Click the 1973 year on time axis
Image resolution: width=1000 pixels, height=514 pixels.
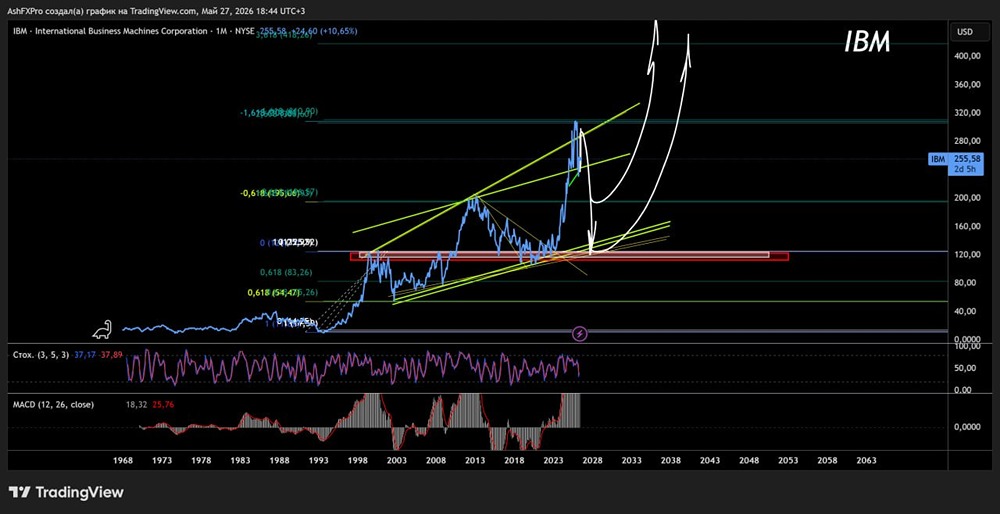click(161, 460)
